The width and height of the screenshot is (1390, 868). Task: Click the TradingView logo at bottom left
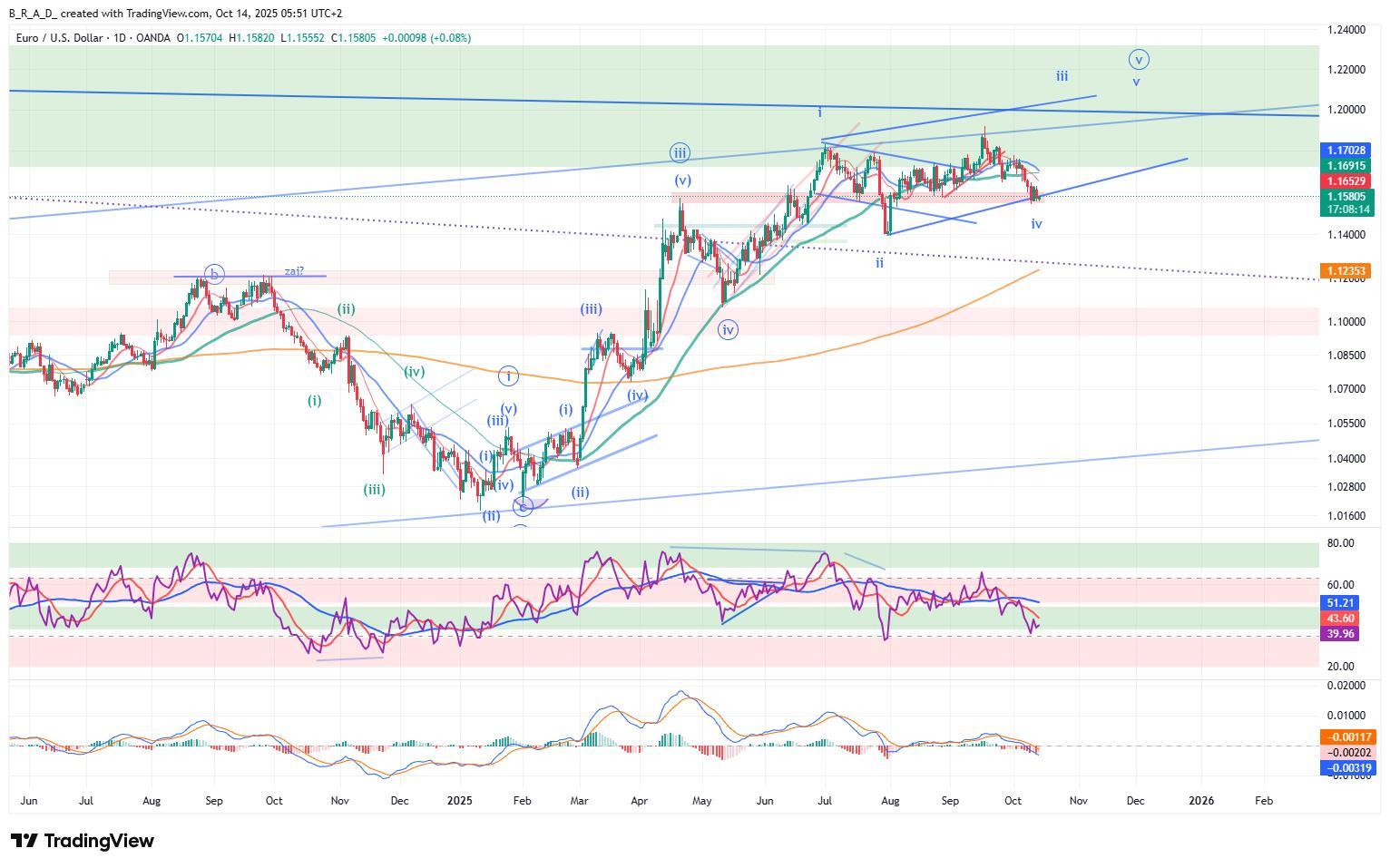coord(82,841)
